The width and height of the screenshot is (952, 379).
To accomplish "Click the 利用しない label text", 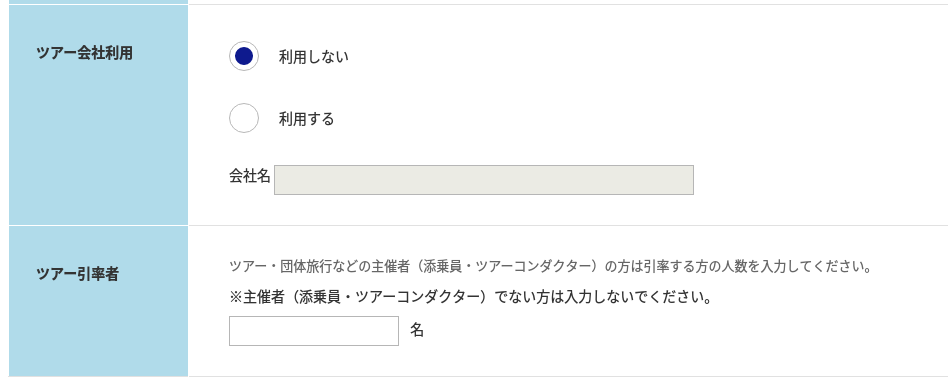I will point(314,57).
